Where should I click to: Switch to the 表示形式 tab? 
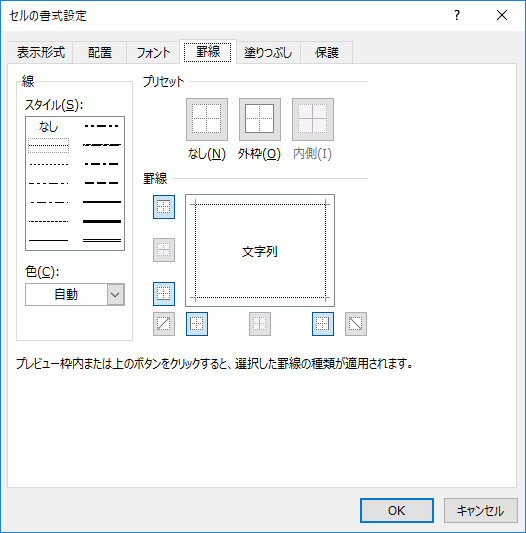40,53
